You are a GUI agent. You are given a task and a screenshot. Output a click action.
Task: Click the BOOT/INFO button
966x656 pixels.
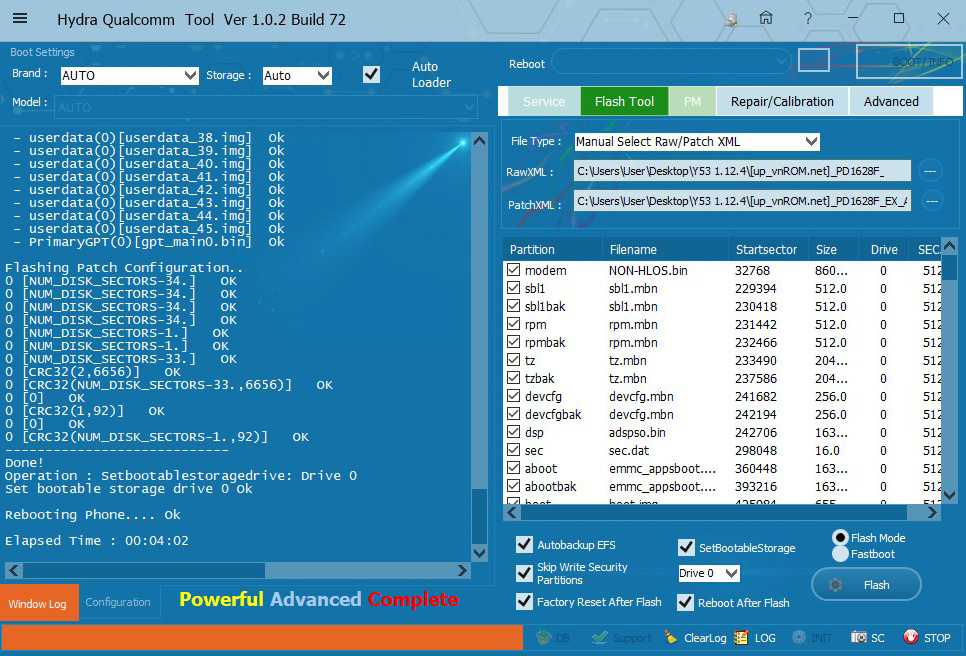click(x=908, y=62)
